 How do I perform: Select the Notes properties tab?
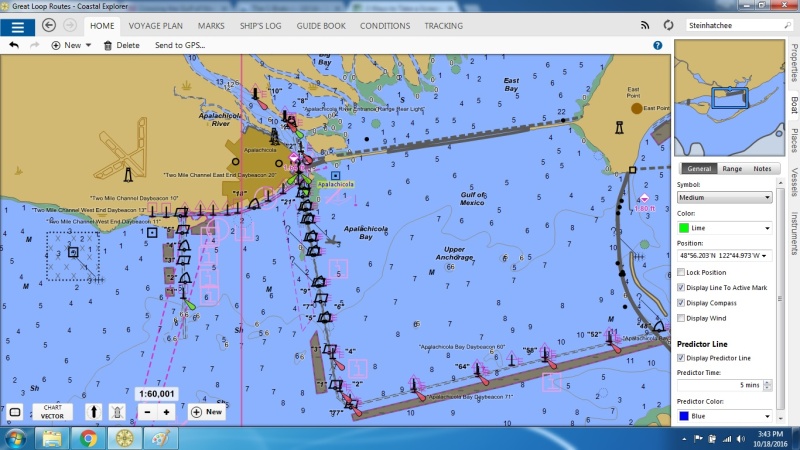[762, 168]
